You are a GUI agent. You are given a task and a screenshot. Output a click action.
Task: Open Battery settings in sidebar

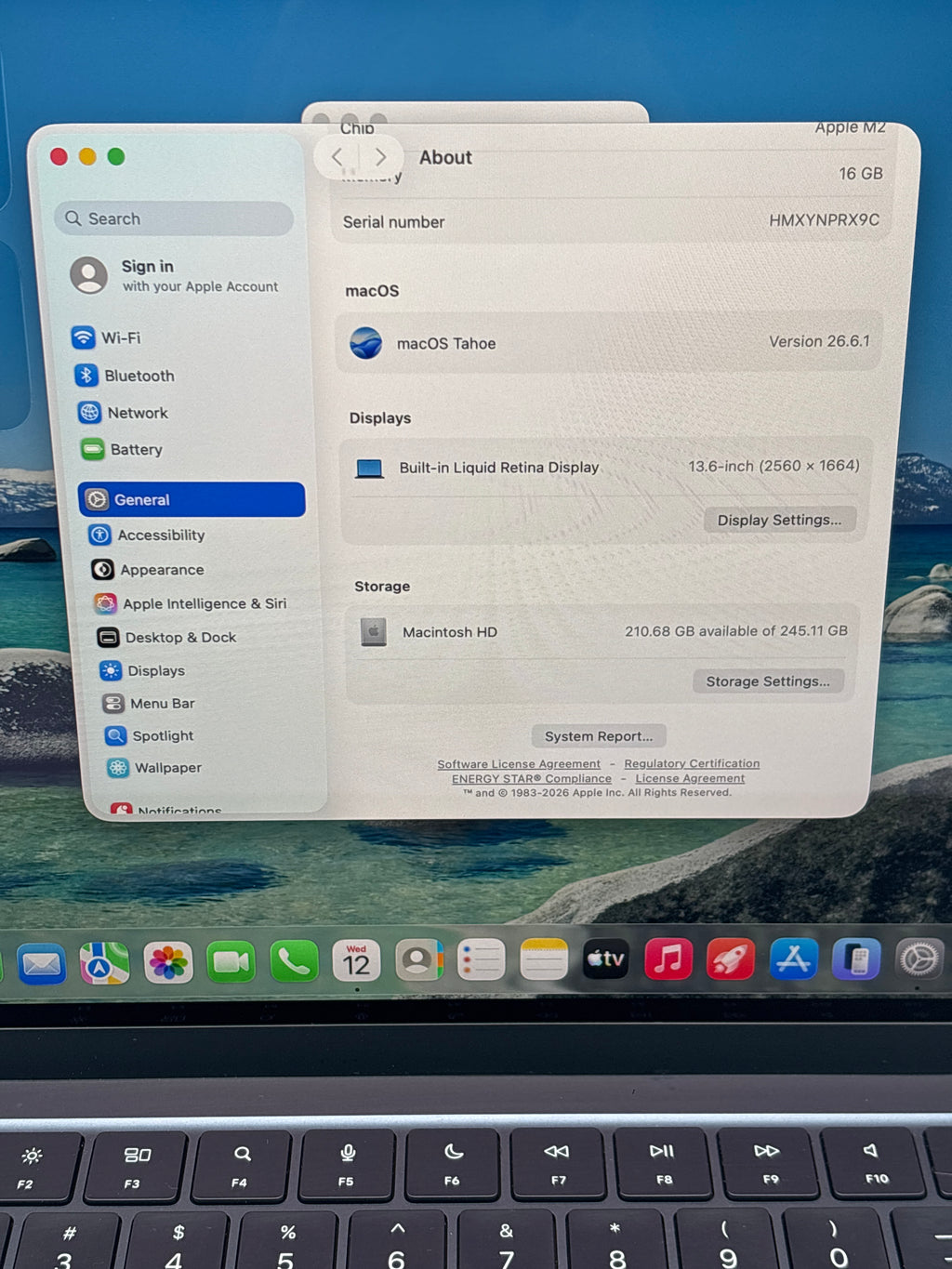click(x=122, y=450)
